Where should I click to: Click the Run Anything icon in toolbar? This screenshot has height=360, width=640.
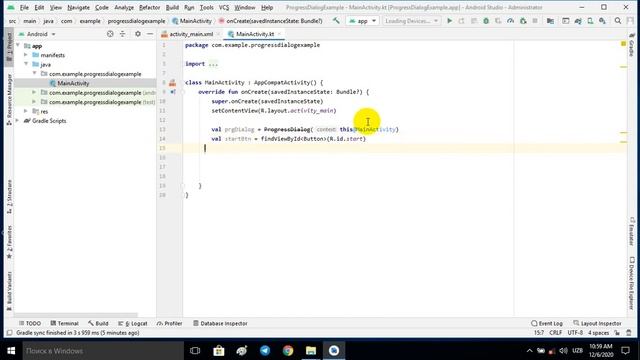(565, 20)
